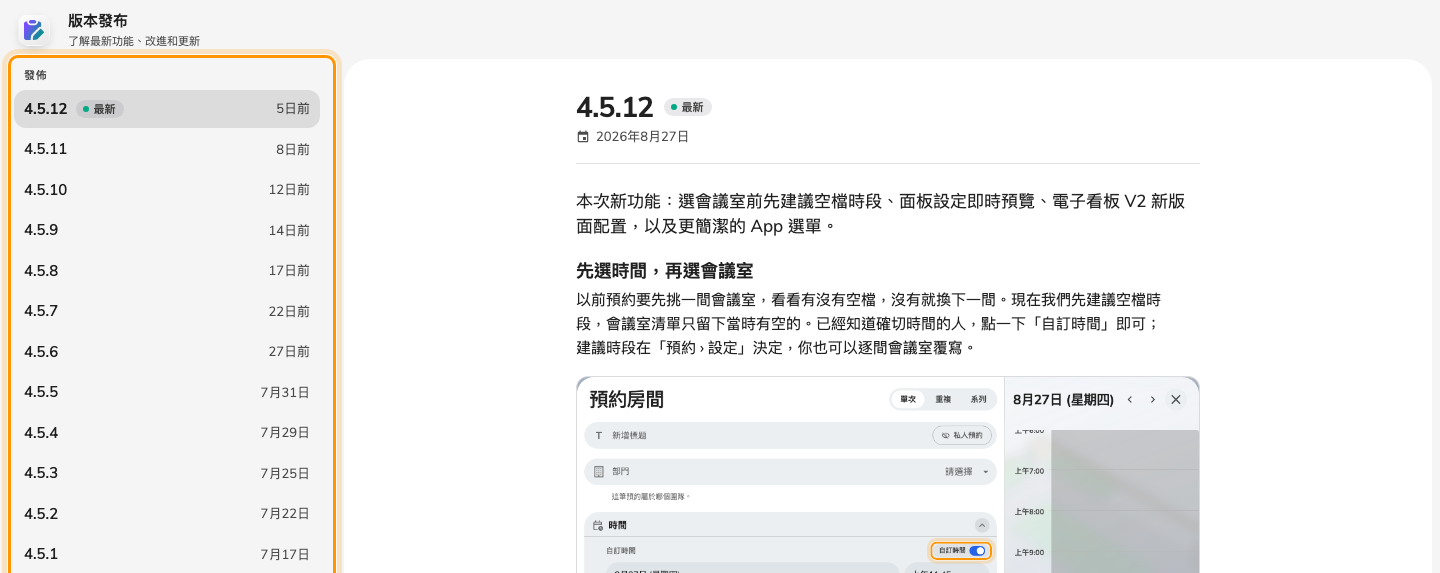
Task: Open release 4.5.11 from the sidebar
Action: point(167,149)
